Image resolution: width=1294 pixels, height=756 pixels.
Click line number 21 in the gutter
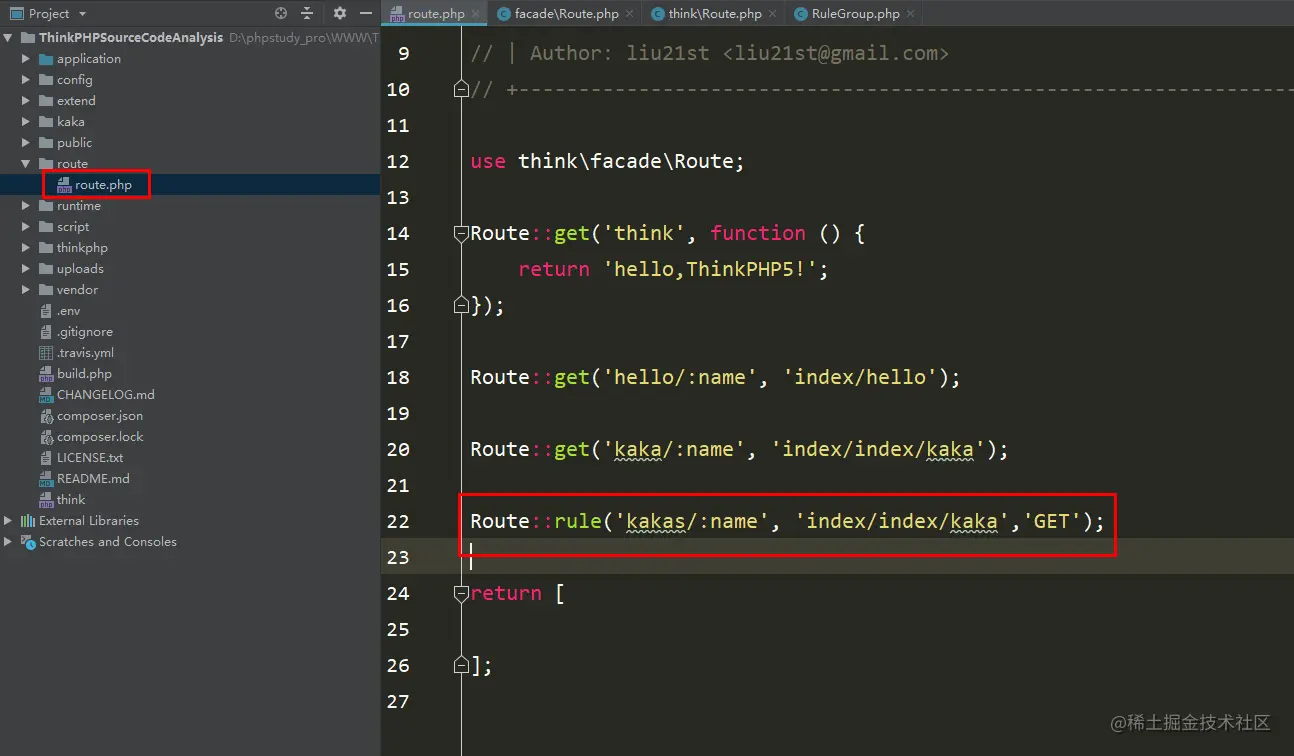[398, 485]
